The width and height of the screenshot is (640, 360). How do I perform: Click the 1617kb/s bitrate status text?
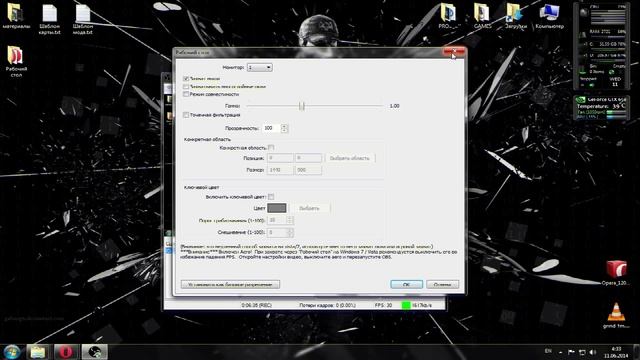(x=422, y=305)
